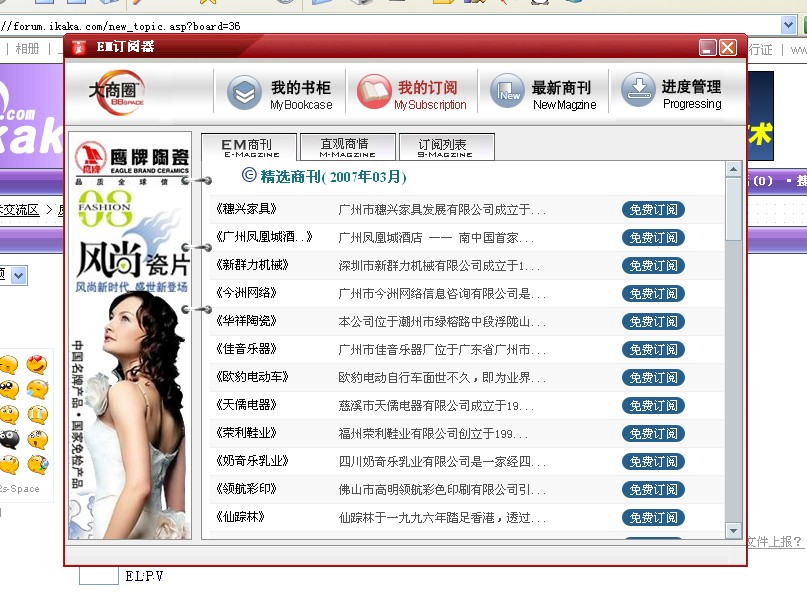Select magazine title 《佳音乐器》
807x596 pixels.
coord(247,348)
